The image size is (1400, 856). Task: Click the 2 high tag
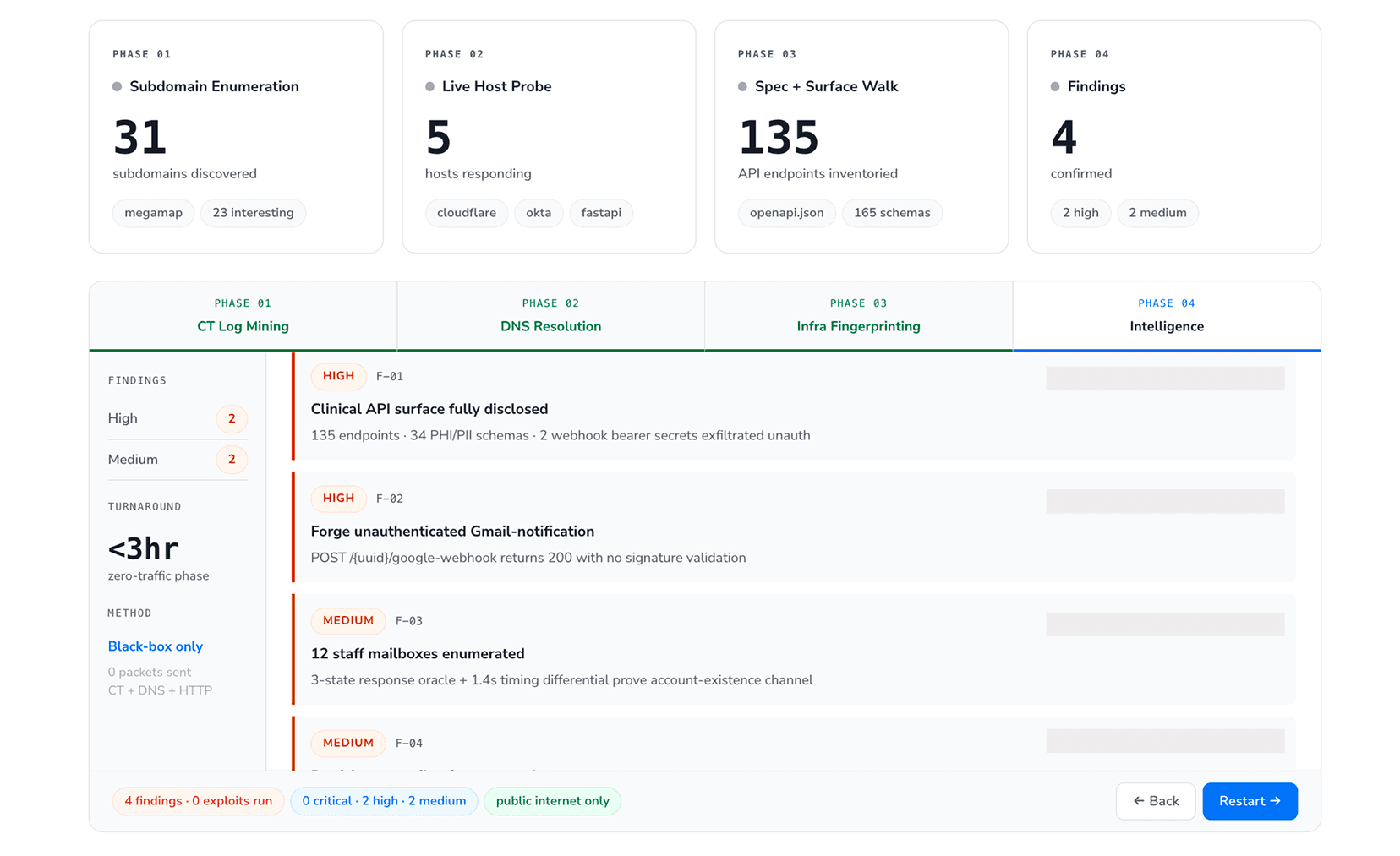[1080, 213]
